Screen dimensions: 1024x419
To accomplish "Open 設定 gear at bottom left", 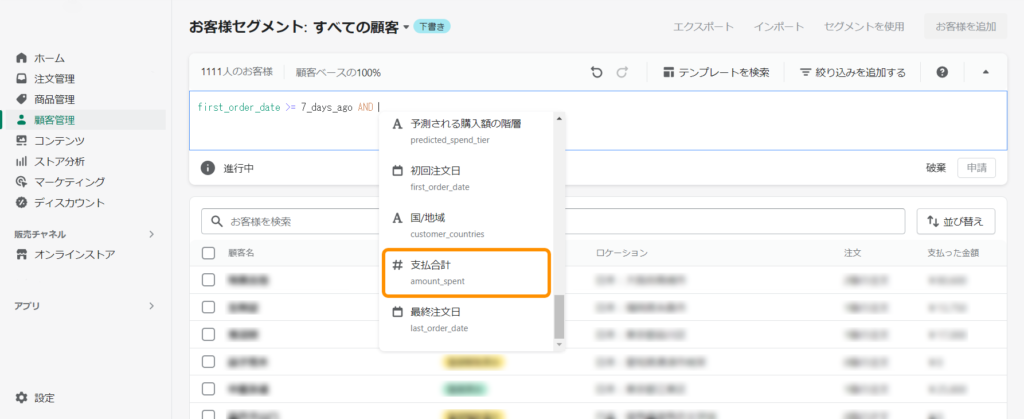I will [x=44, y=397].
